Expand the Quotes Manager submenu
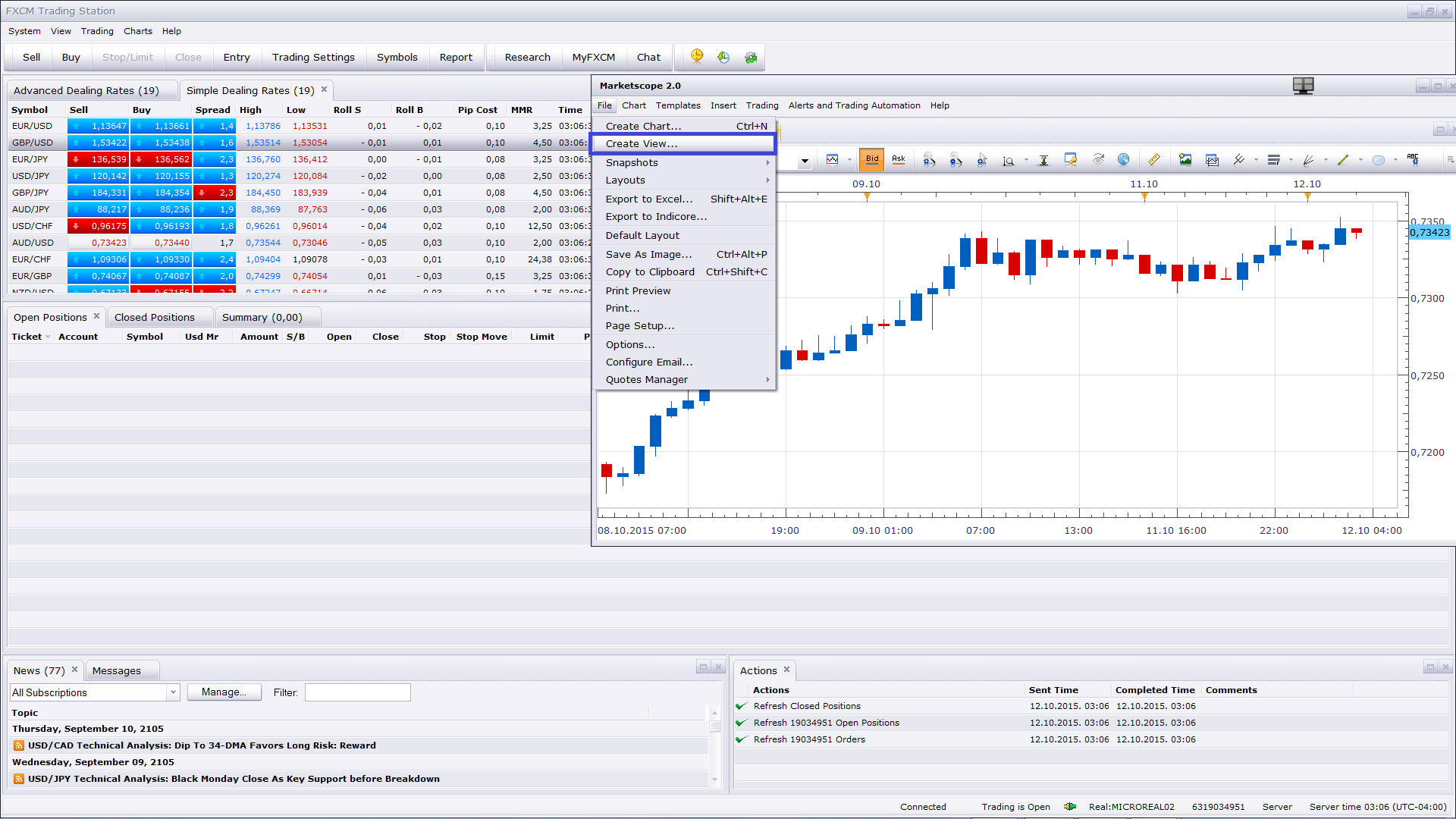Screen dimensions: 1456x819 coord(686,380)
